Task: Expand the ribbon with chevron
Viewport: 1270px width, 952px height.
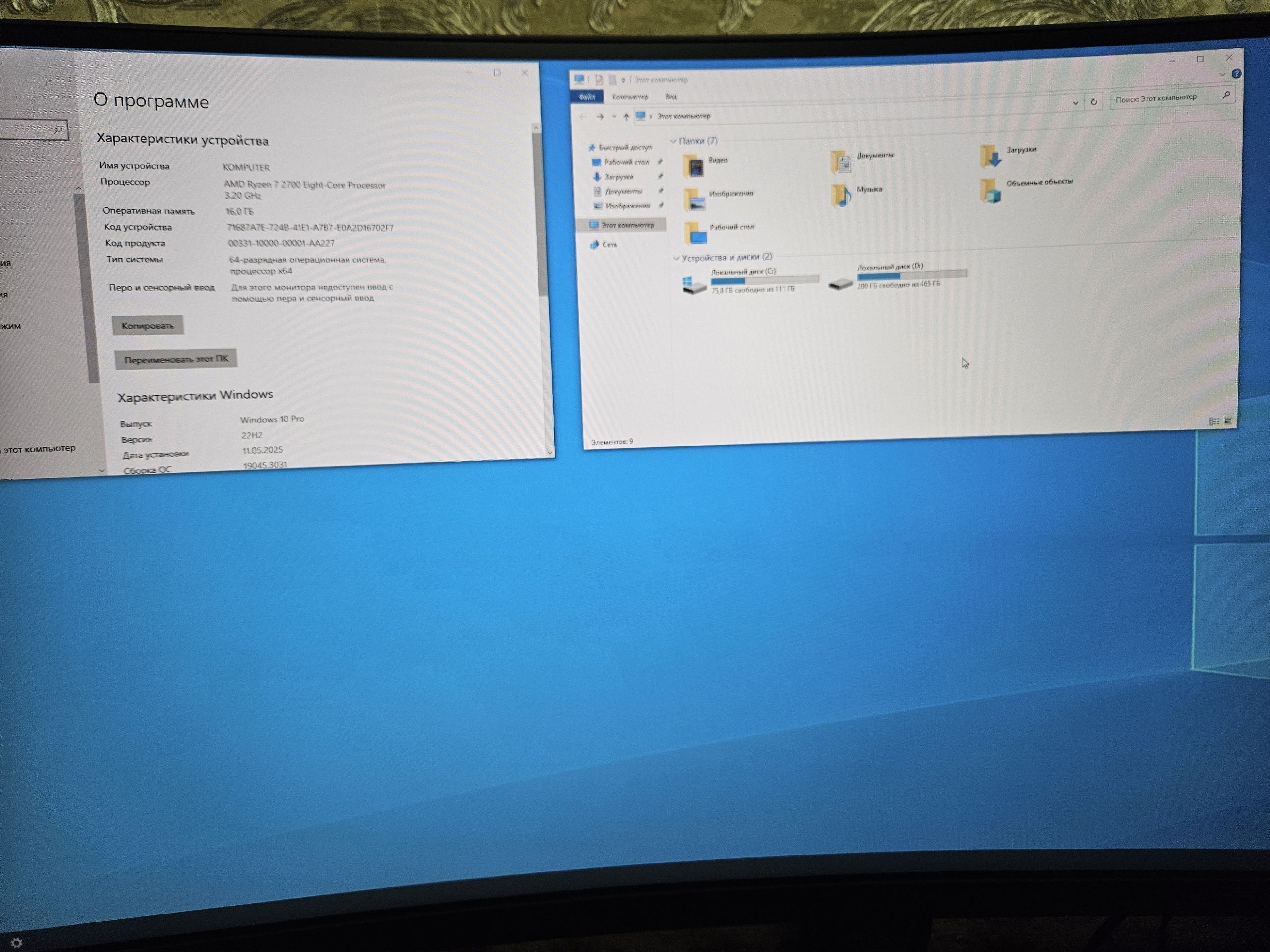Action: [1222, 74]
